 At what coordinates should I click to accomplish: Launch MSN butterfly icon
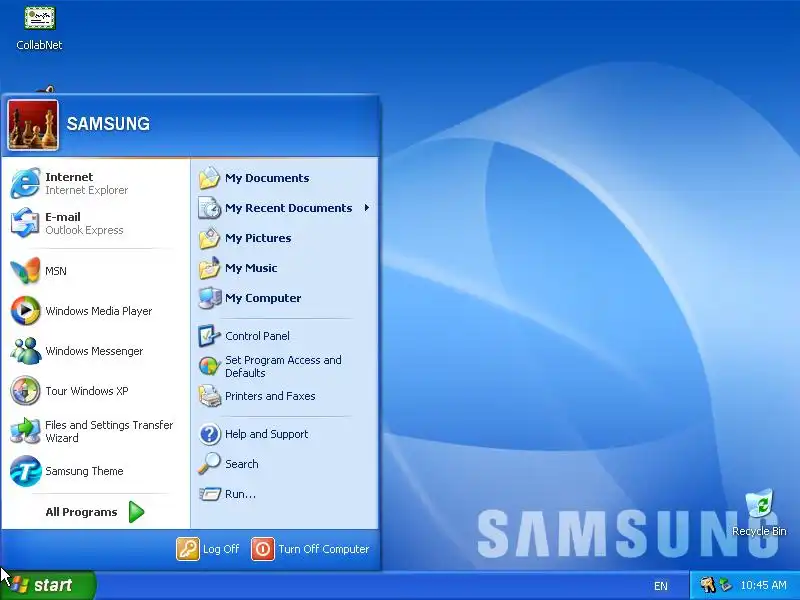(25, 270)
